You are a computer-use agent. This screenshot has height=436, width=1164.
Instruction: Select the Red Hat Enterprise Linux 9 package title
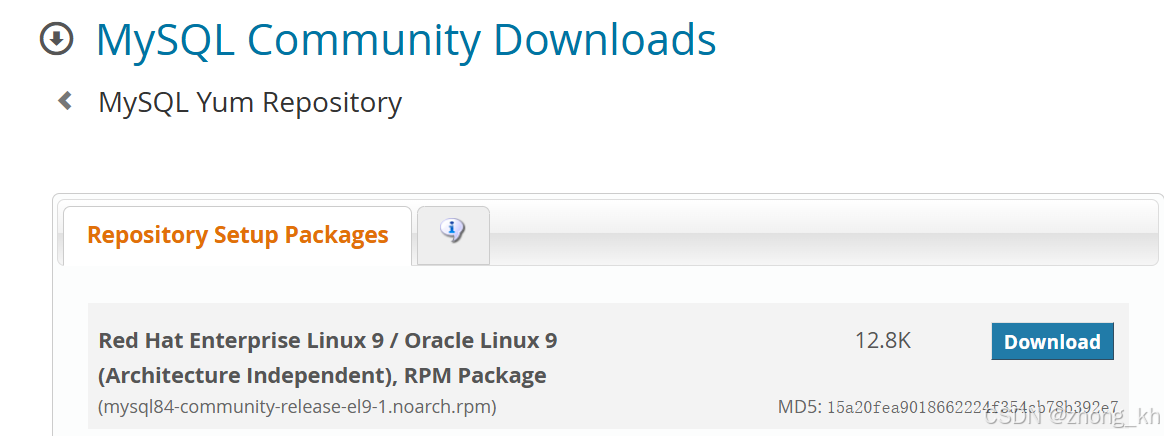point(327,341)
